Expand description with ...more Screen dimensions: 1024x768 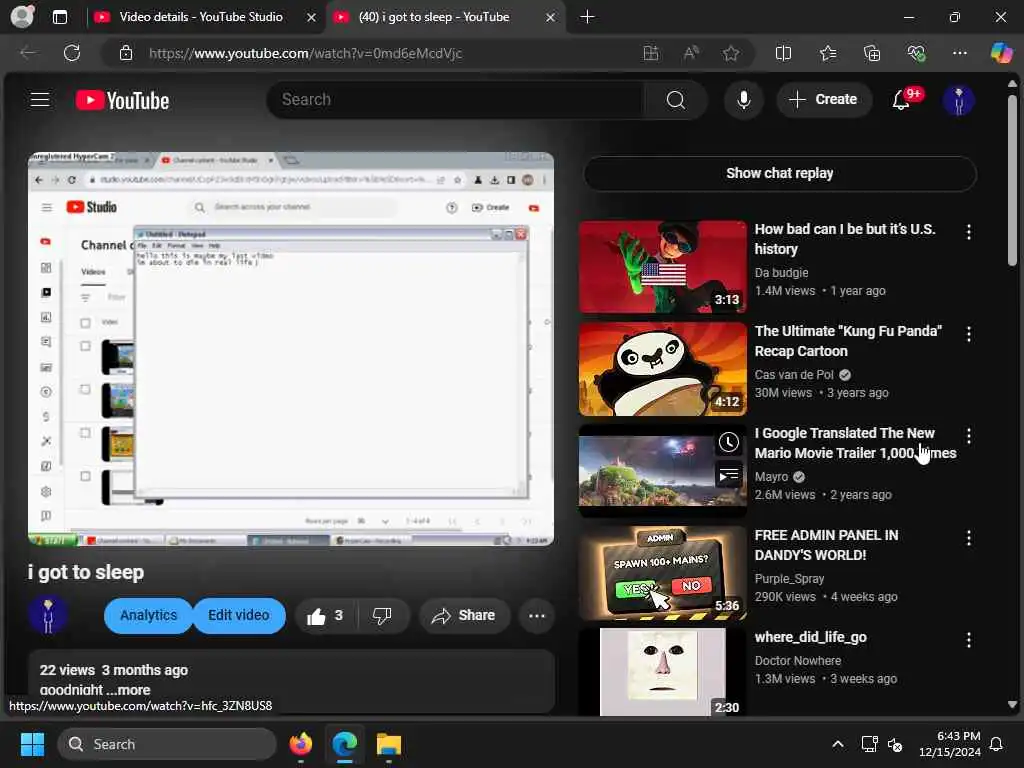pos(129,690)
